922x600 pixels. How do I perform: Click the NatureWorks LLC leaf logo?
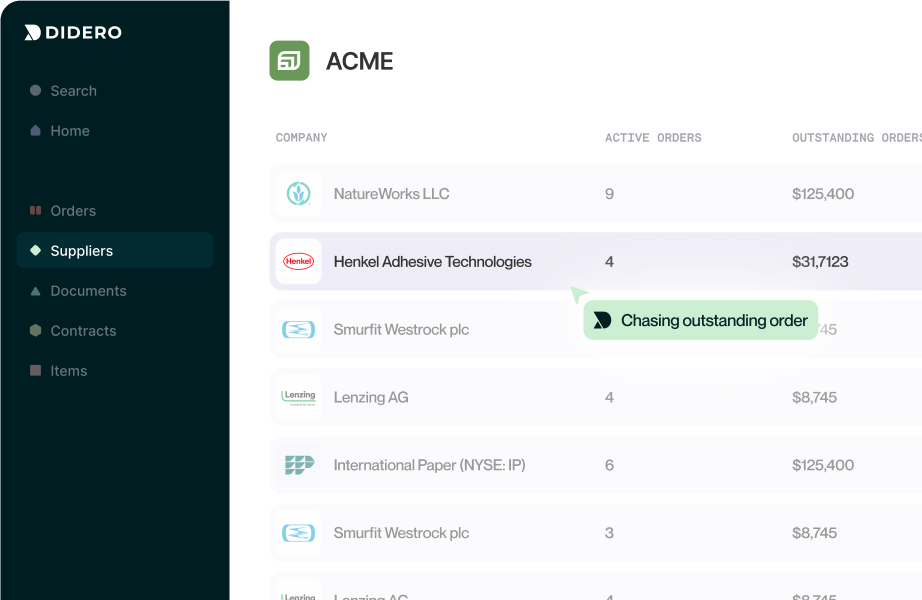pos(298,194)
